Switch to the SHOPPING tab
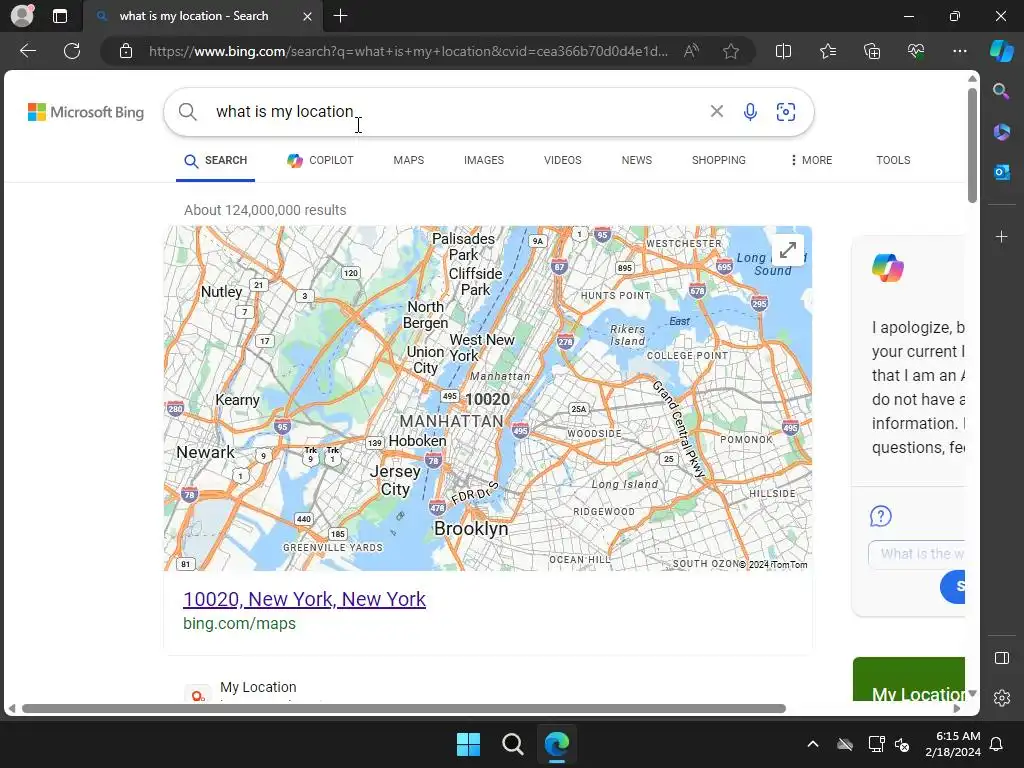This screenshot has height=768, width=1024. click(718, 160)
